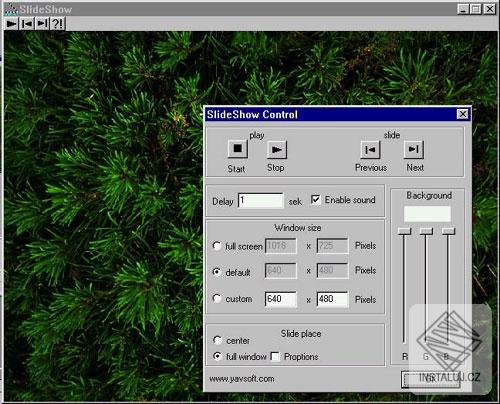Image resolution: width=500 pixels, height=404 pixels.
Task: Close the SlideShow Control dialog
Action: click(x=463, y=114)
